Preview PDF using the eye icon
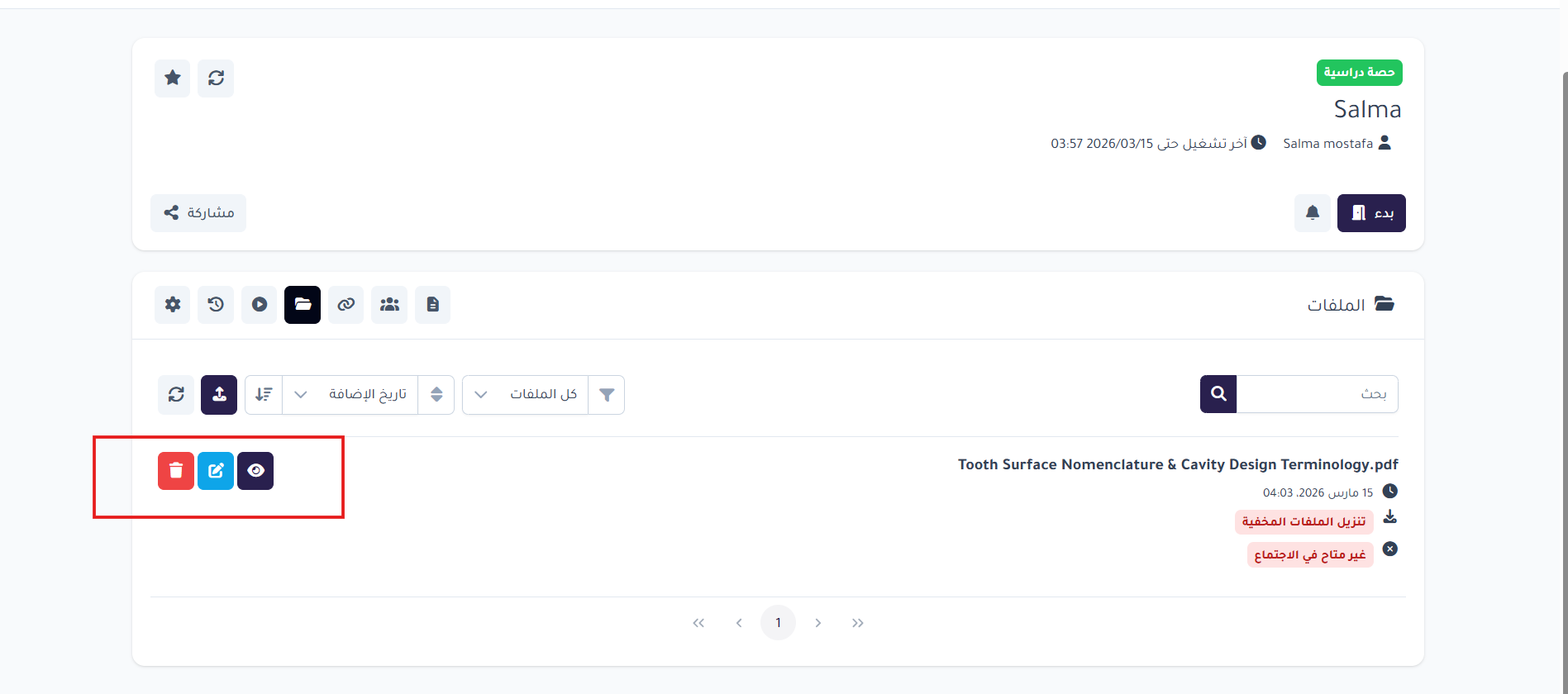Viewport: 1568px width, 694px height. pyautogui.click(x=255, y=471)
